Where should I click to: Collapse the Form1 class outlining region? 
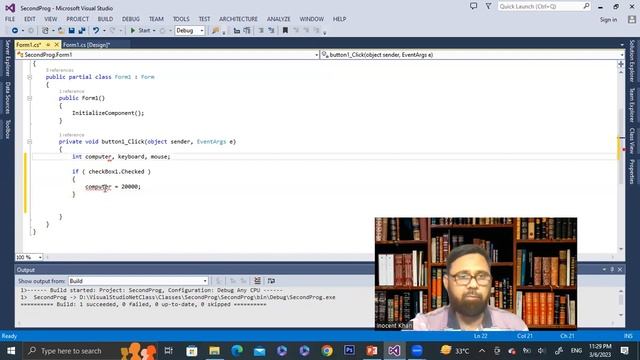[x=29, y=77]
